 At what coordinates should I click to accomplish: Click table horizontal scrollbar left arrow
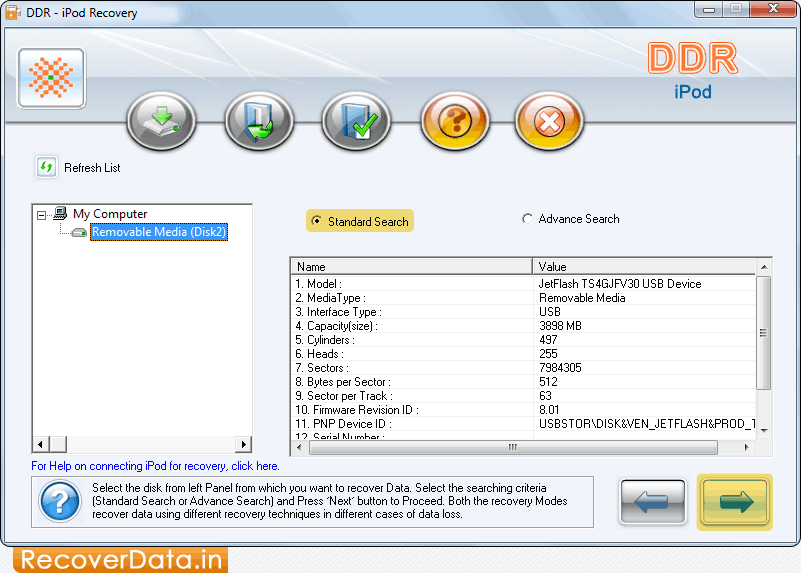pos(299,448)
